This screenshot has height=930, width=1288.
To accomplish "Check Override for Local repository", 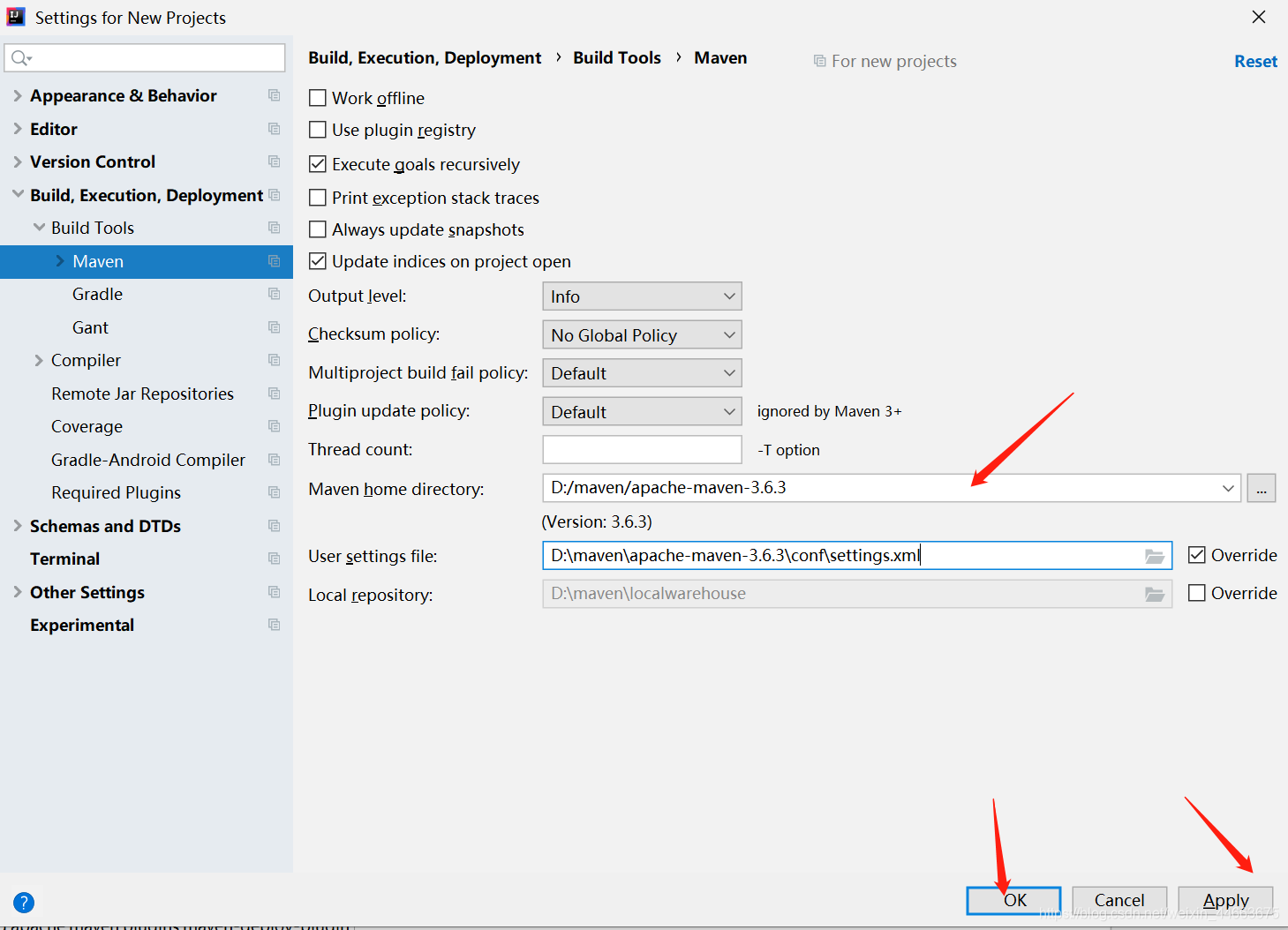I will (x=1197, y=593).
